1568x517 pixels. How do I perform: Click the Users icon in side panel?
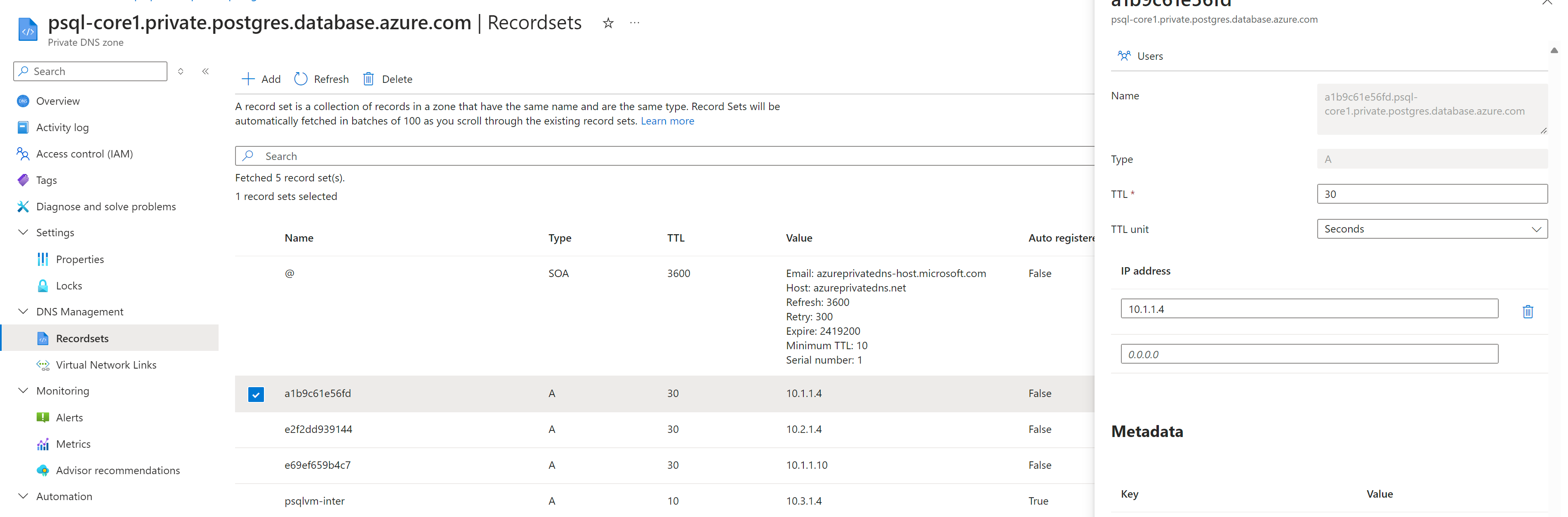point(1124,56)
